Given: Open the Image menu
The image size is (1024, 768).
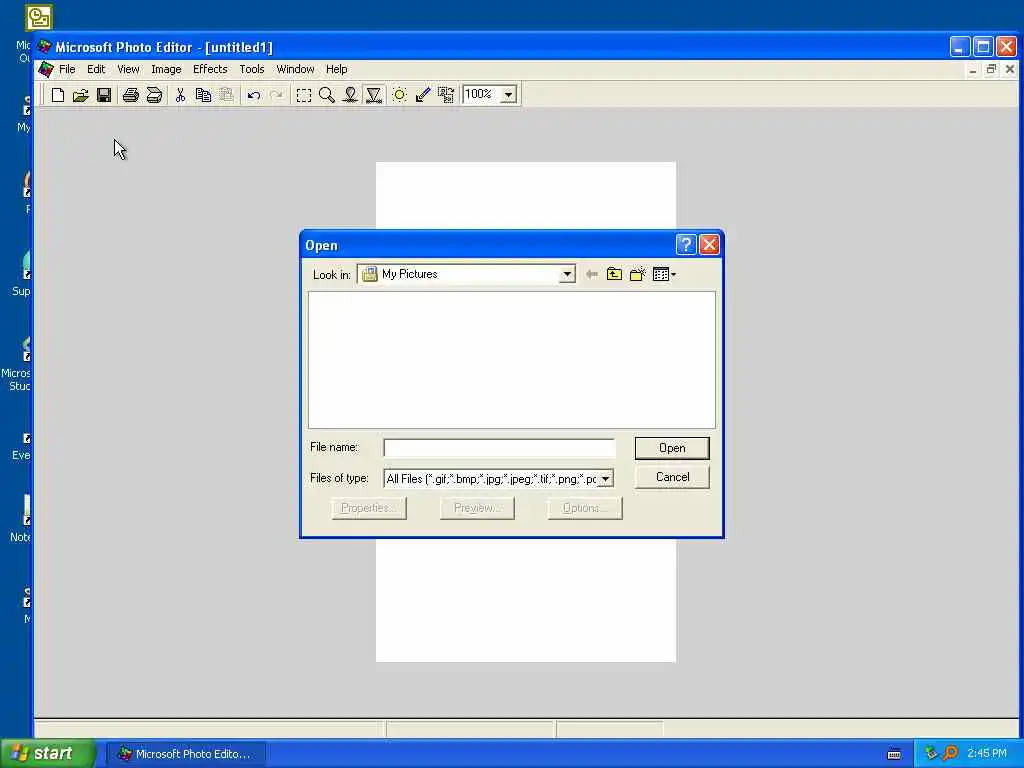Looking at the screenshot, I should click(166, 69).
